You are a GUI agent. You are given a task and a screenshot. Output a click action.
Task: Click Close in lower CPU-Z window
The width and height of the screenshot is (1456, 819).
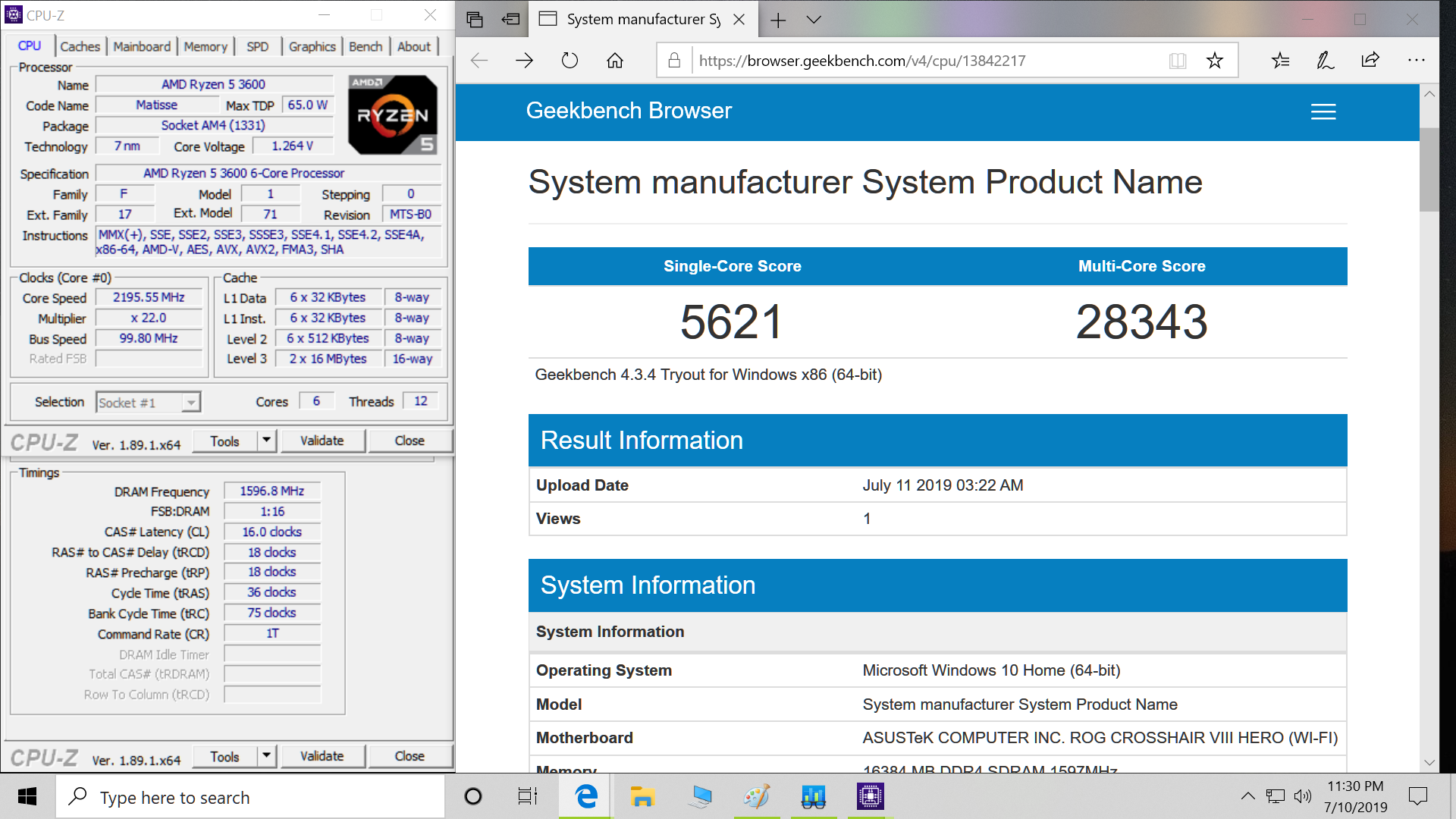(x=409, y=757)
